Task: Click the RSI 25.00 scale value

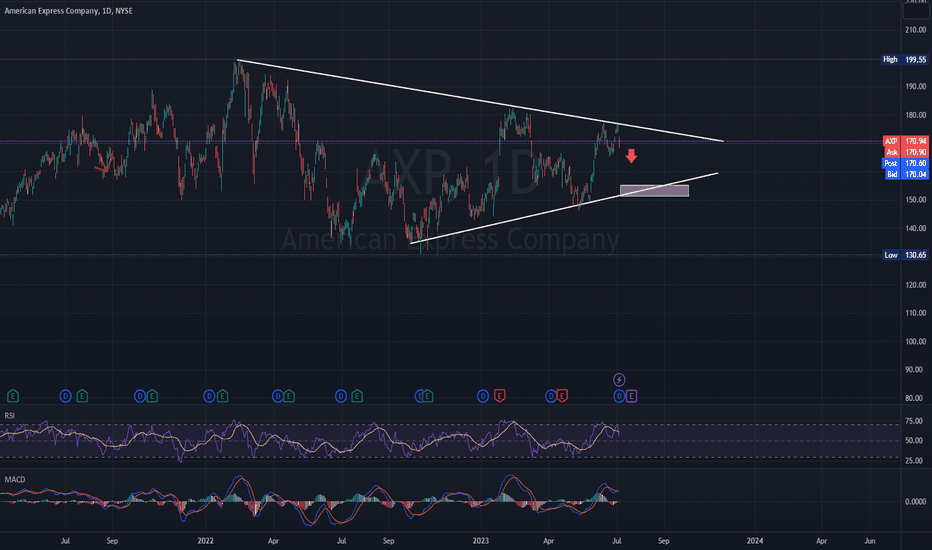Action: click(914, 461)
